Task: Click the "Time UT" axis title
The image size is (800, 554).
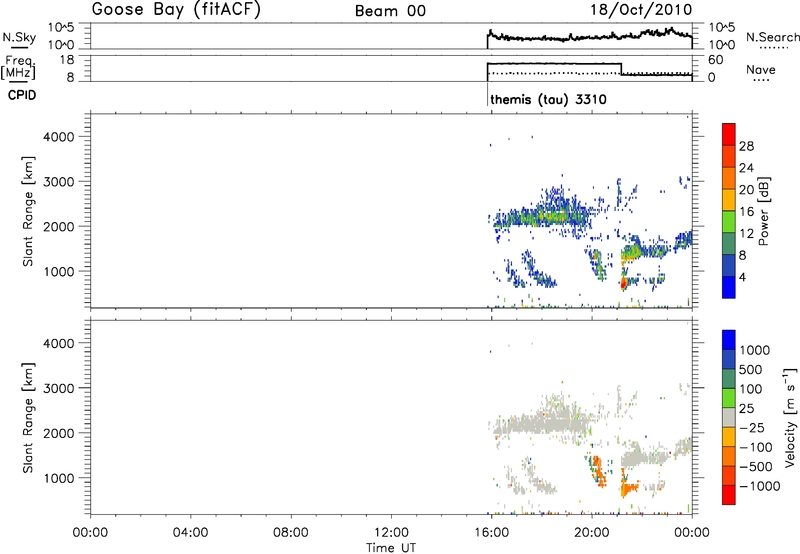Action: (x=391, y=548)
